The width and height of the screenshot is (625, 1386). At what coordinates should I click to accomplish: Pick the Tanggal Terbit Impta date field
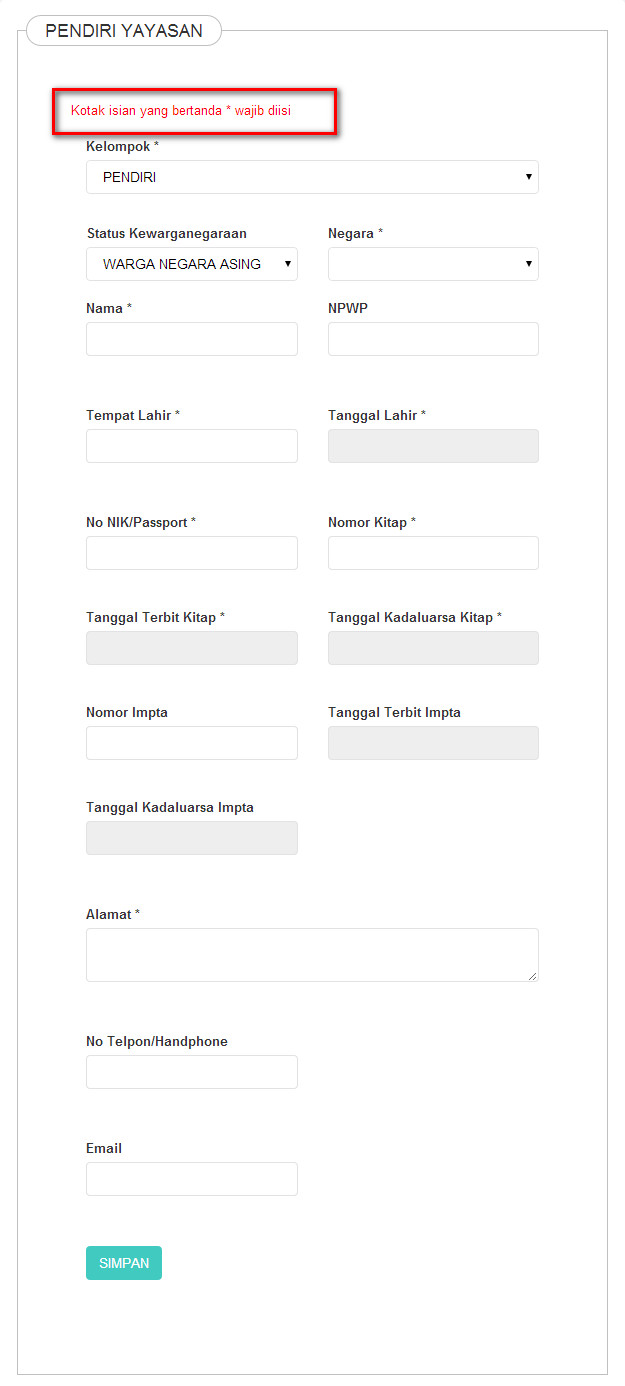433,743
